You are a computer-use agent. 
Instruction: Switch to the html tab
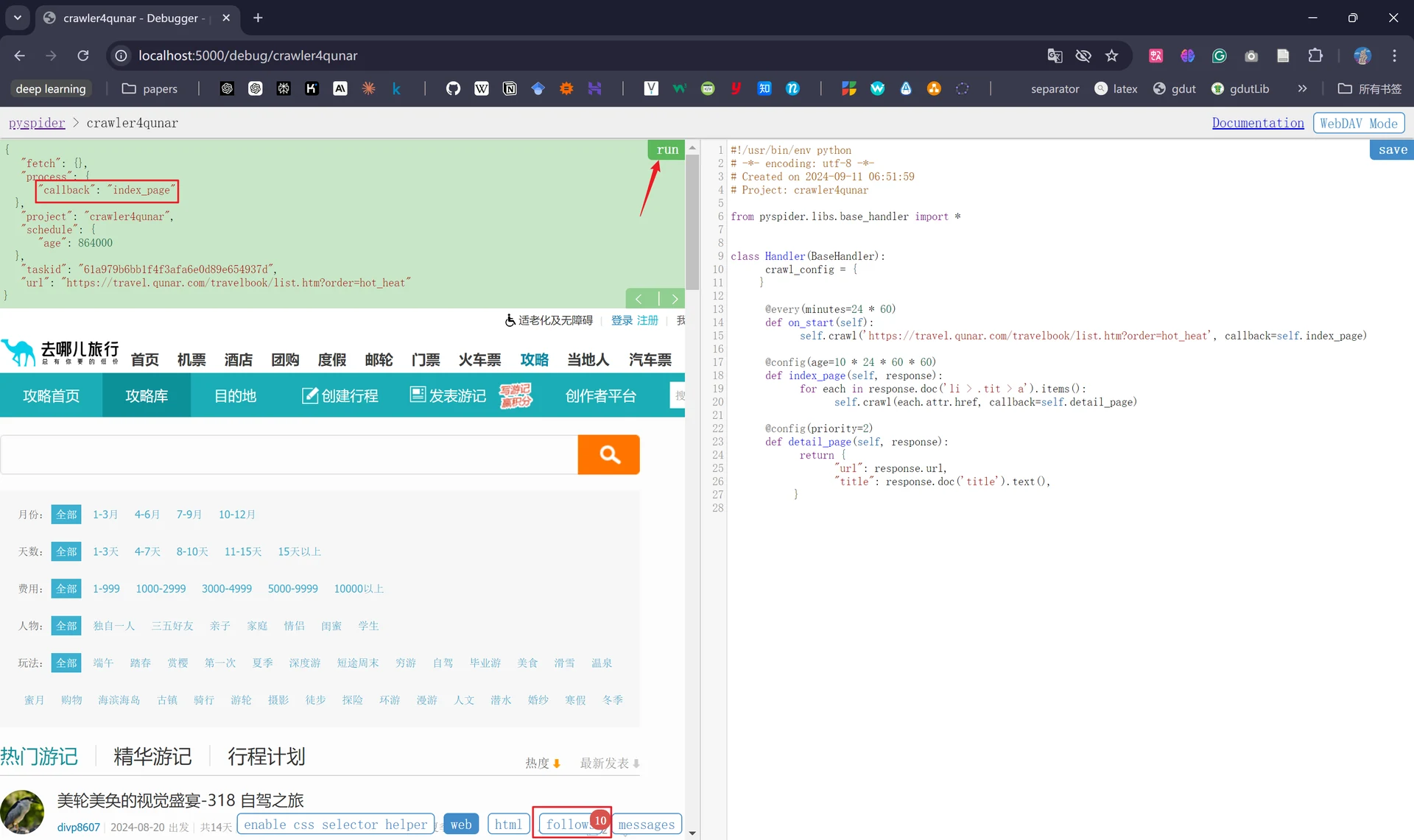pos(508,825)
